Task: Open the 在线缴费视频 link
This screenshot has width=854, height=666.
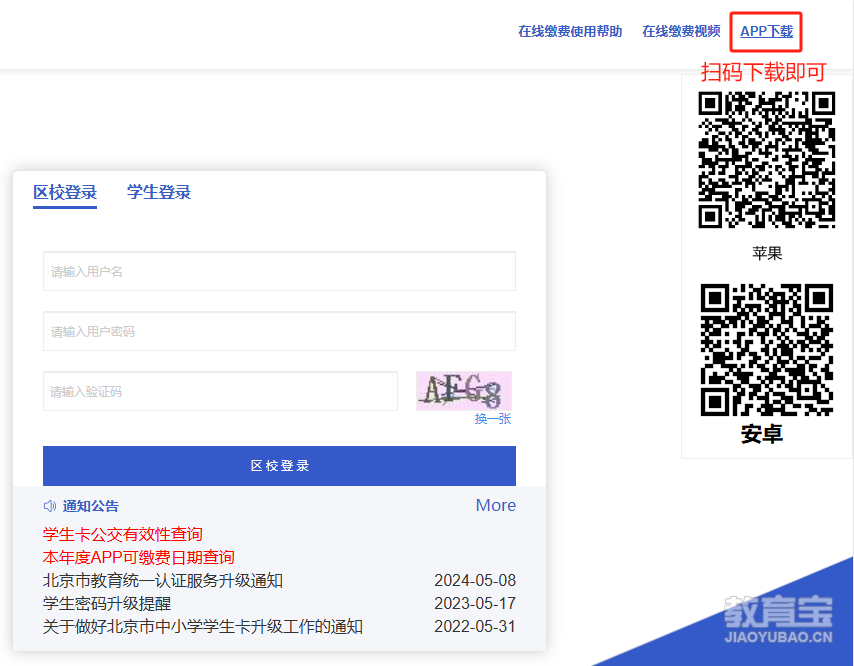Action: point(681,32)
